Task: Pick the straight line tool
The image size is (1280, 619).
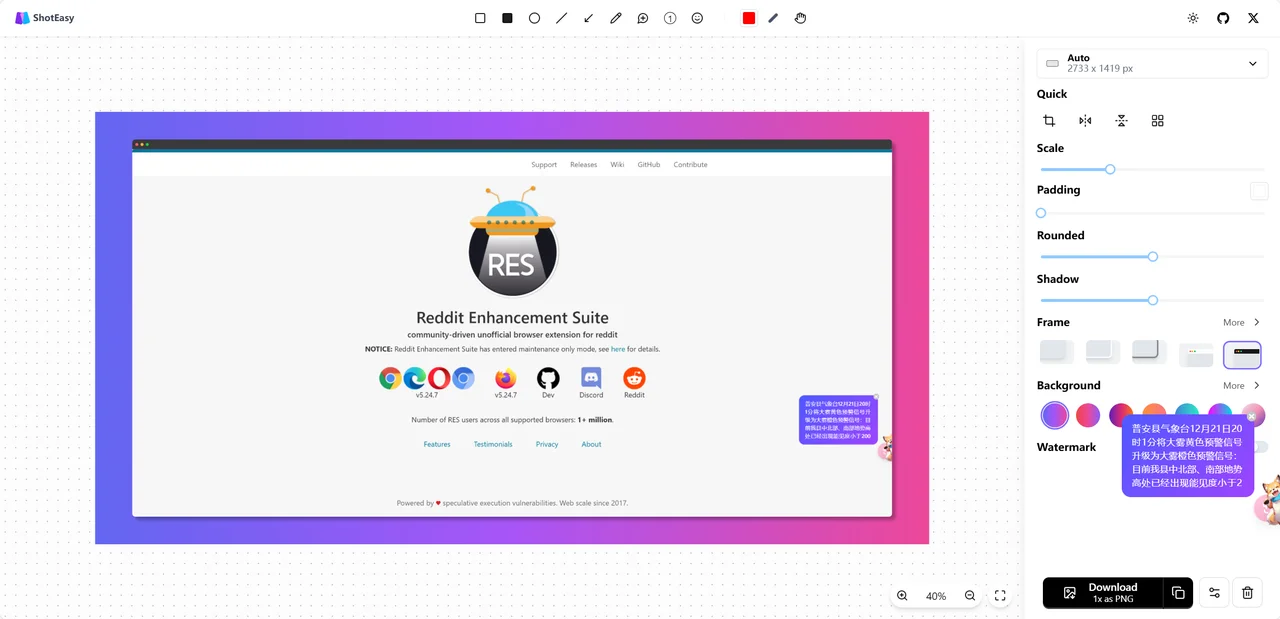Action: click(561, 18)
